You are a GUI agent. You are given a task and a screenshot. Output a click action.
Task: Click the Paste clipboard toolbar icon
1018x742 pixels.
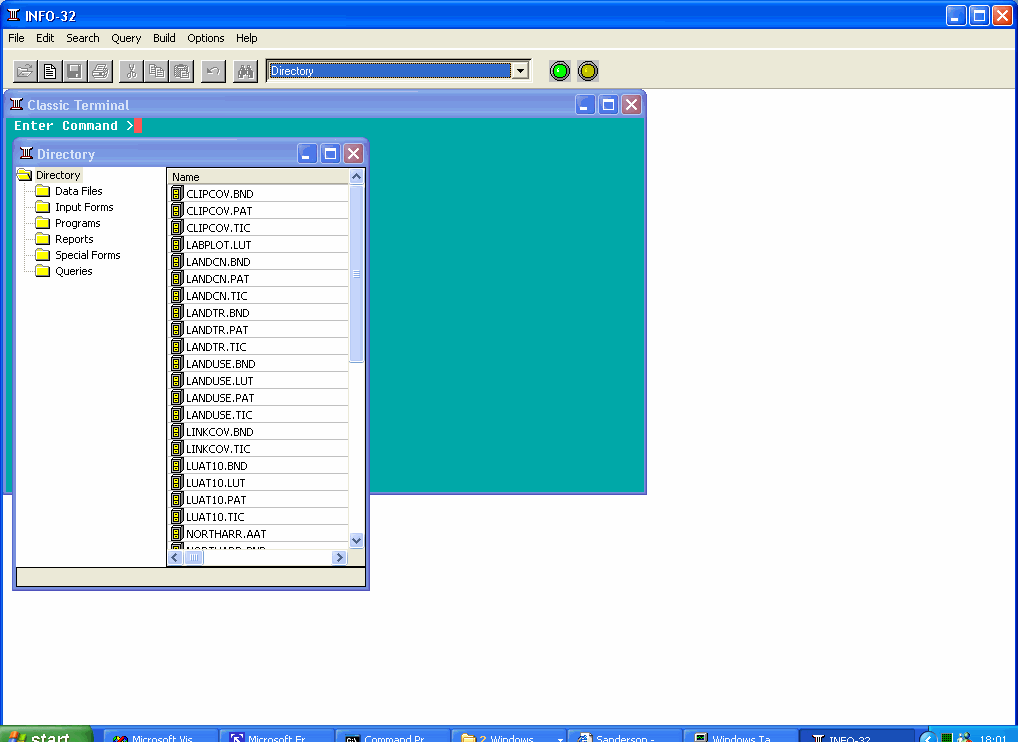(181, 71)
